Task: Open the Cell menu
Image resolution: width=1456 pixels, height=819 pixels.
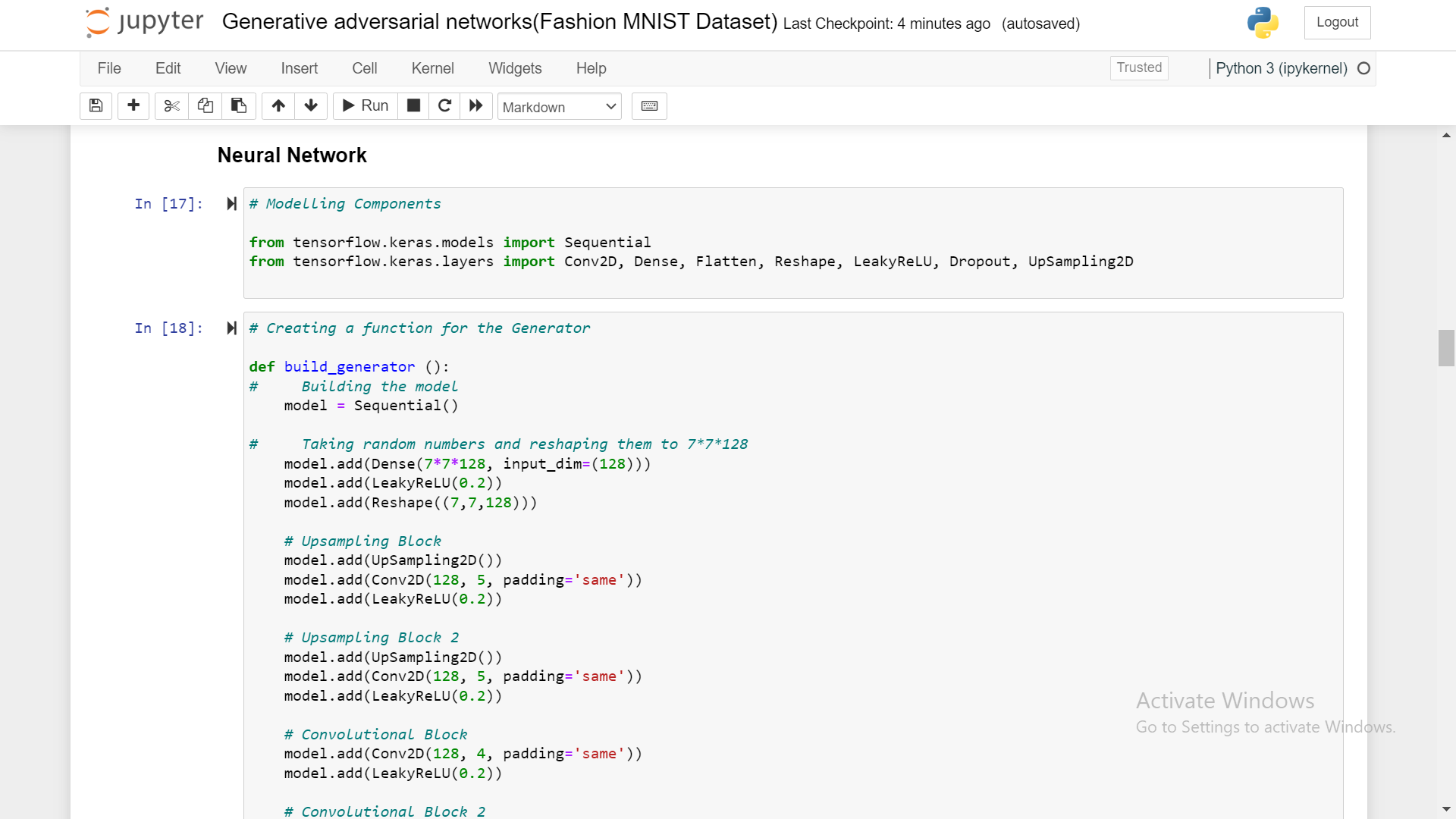Action: tap(364, 68)
